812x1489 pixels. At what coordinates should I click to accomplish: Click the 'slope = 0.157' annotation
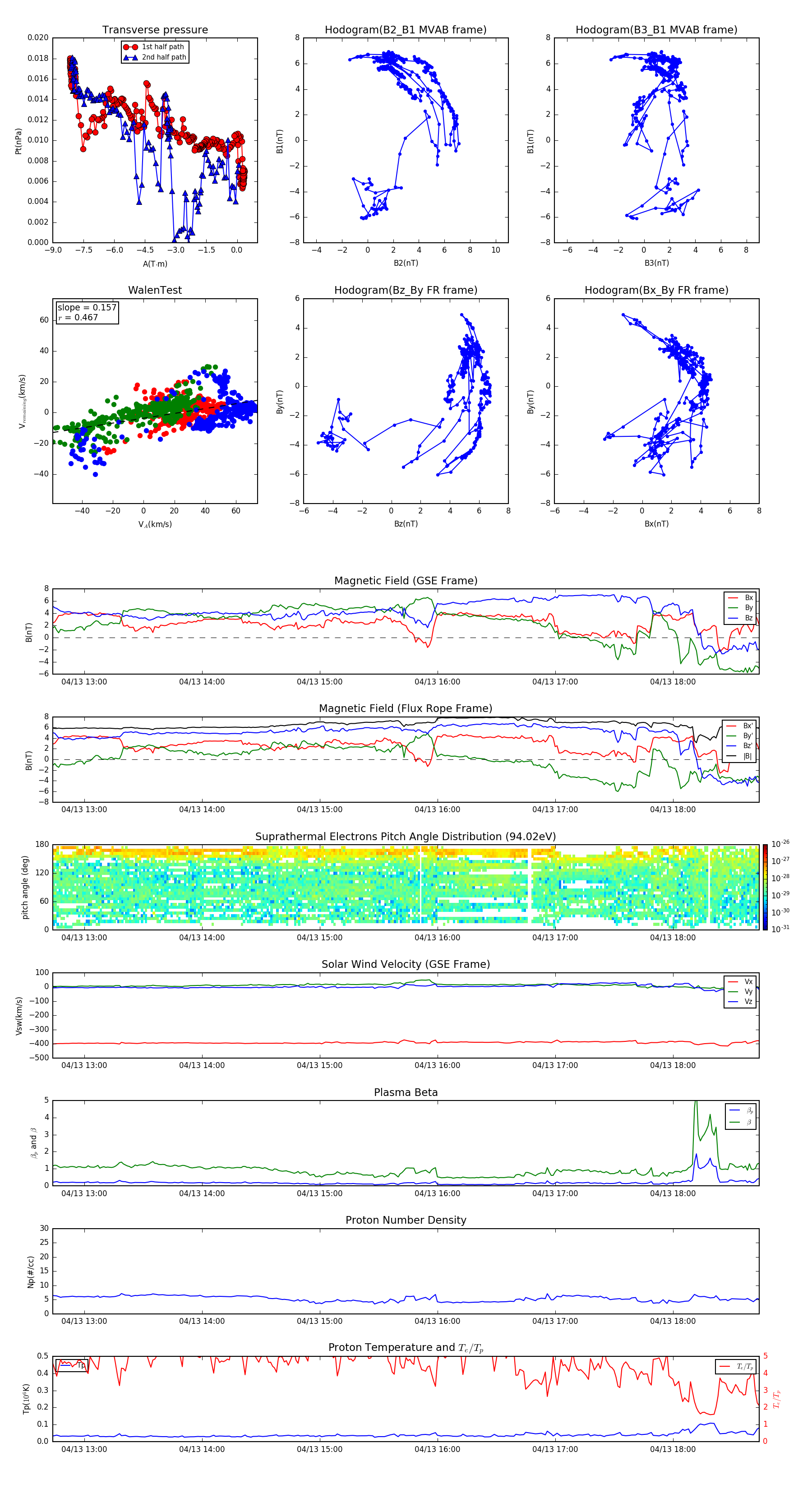(x=87, y=308)
